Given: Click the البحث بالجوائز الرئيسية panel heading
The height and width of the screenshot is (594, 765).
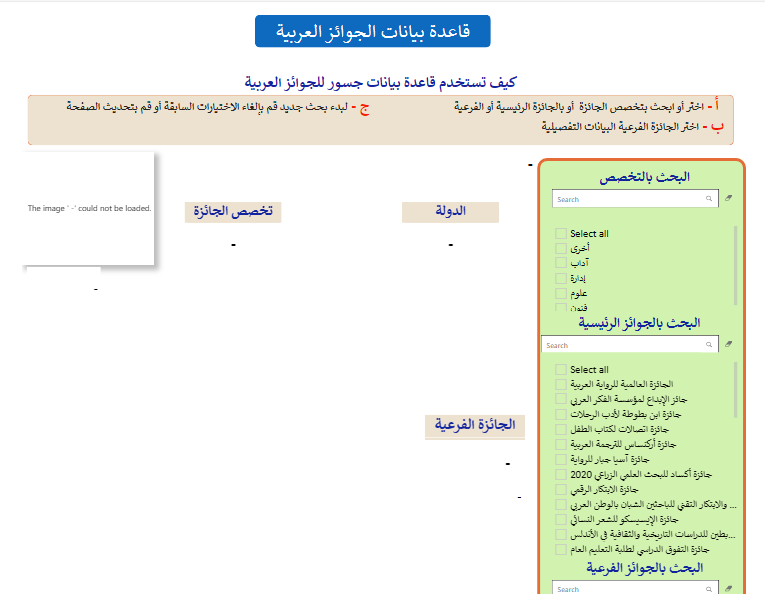Looking at the screenshot, I should 639,323.
